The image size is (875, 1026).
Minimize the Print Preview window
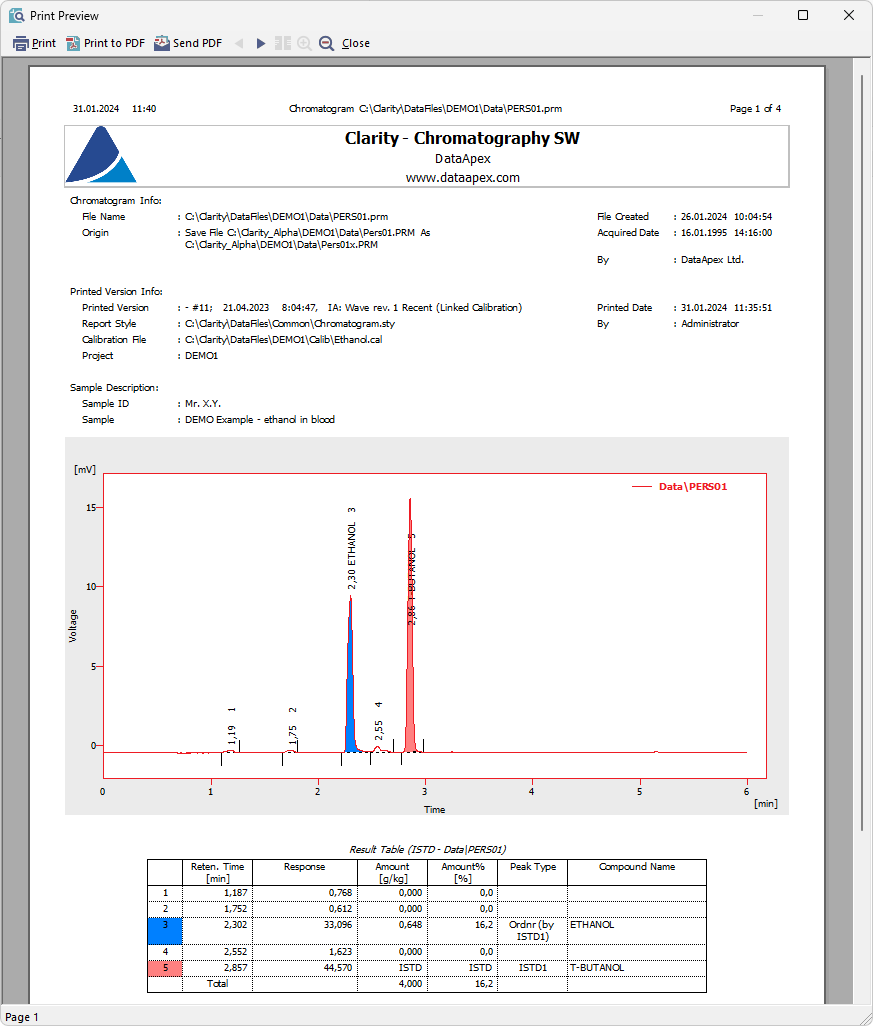tap(758, 15)
